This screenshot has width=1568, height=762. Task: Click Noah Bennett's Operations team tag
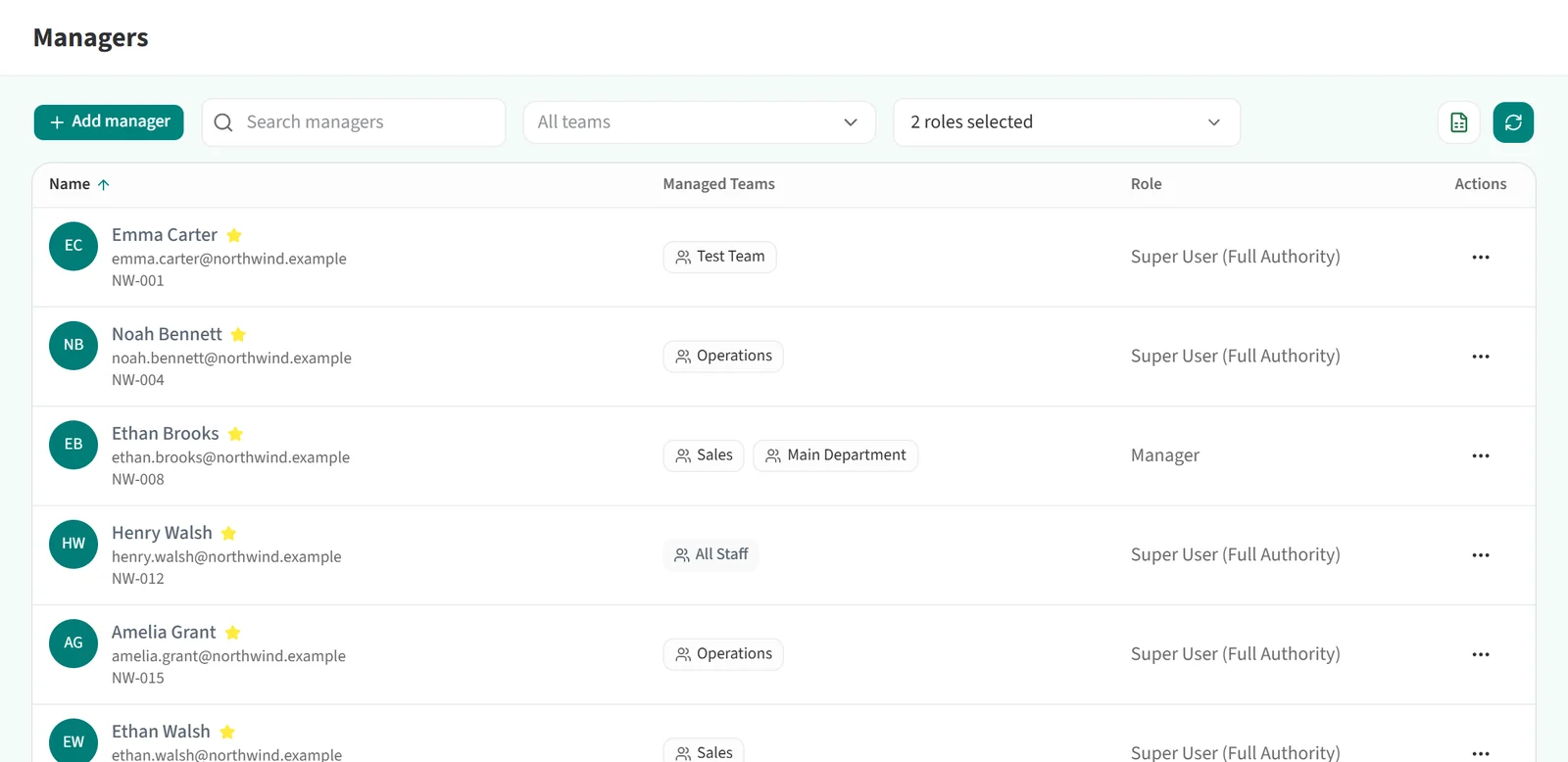click(x=723, y=357)
